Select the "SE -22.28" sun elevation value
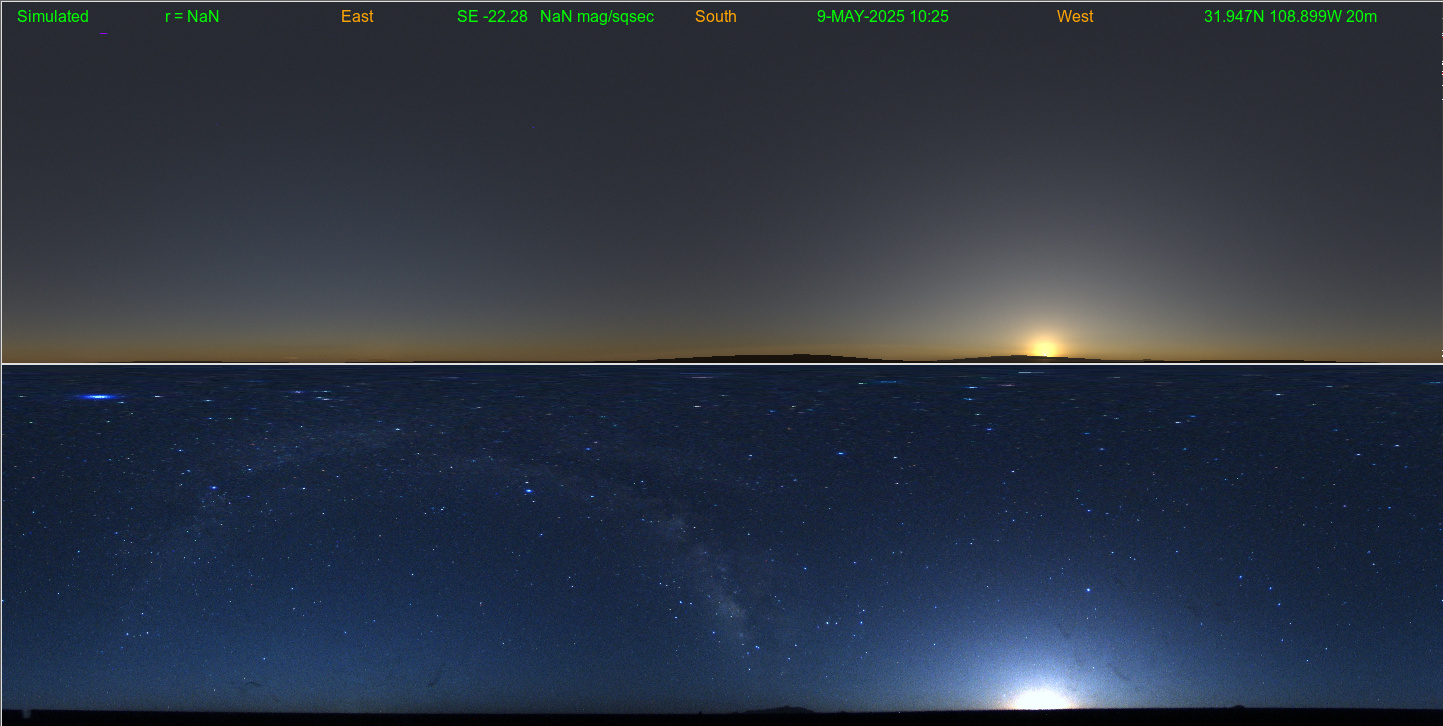1443x726 pixels. [492, 16]
